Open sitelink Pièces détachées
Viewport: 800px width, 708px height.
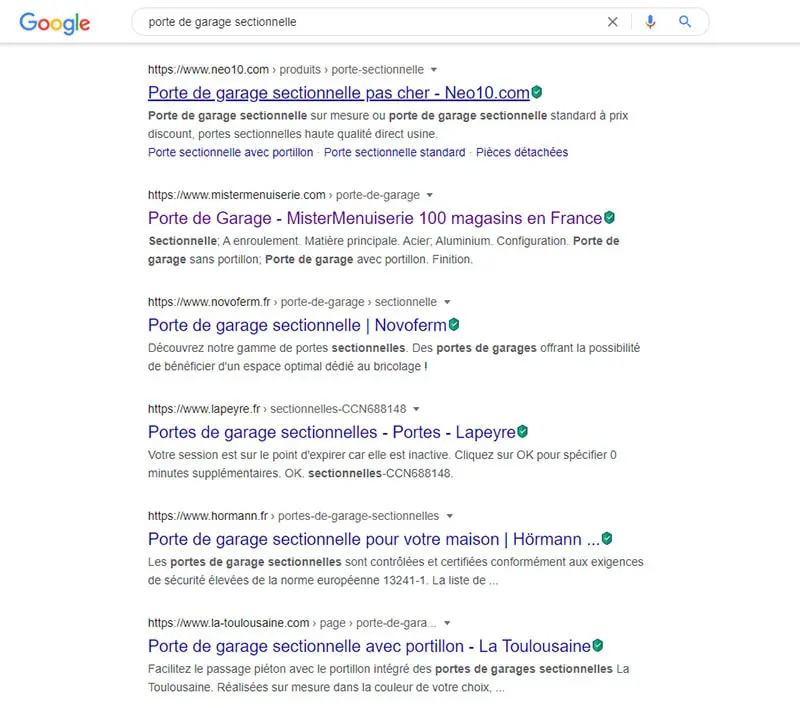pos(522,152)
